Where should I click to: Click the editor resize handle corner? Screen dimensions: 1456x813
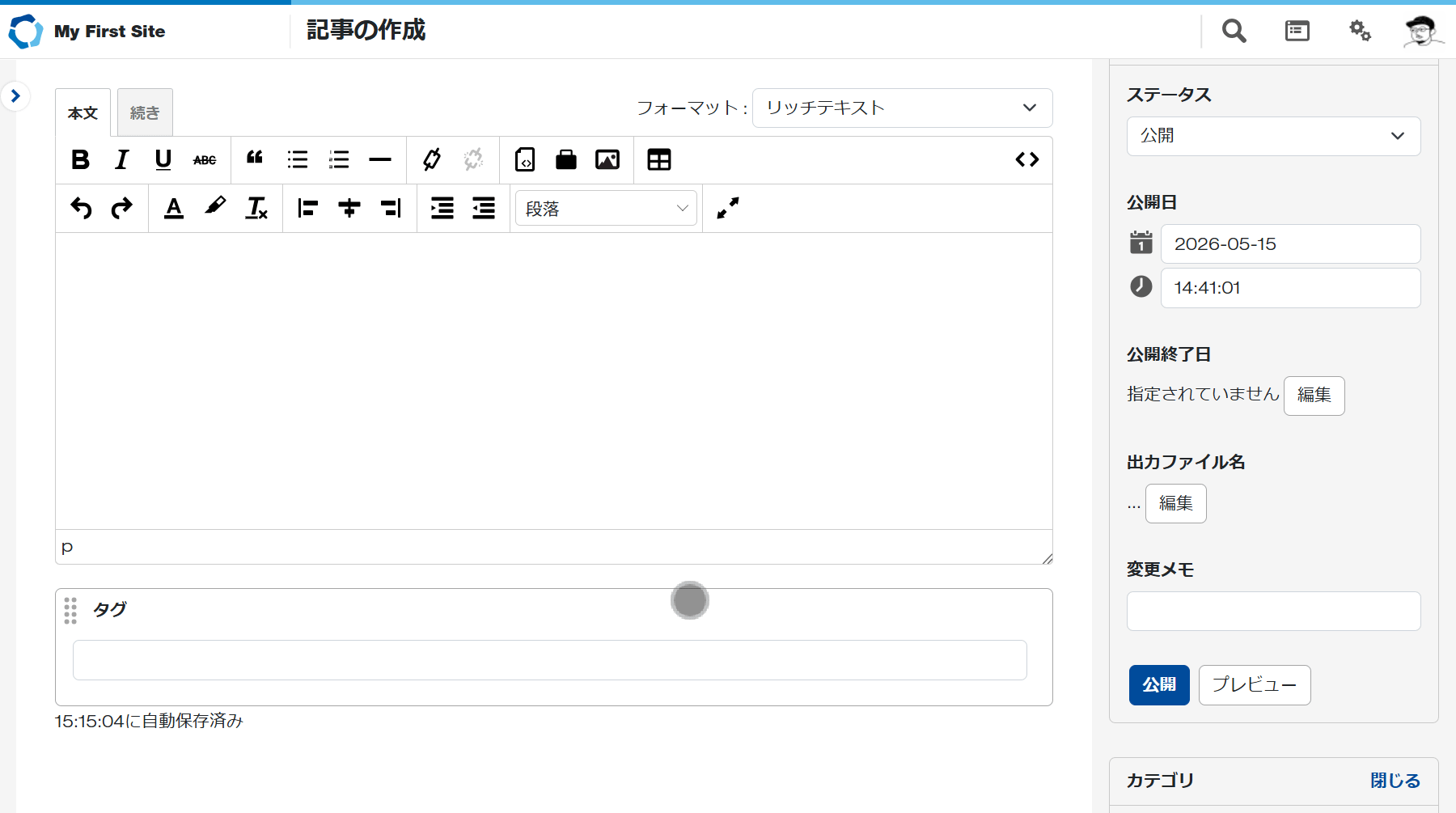point(1047,558)
